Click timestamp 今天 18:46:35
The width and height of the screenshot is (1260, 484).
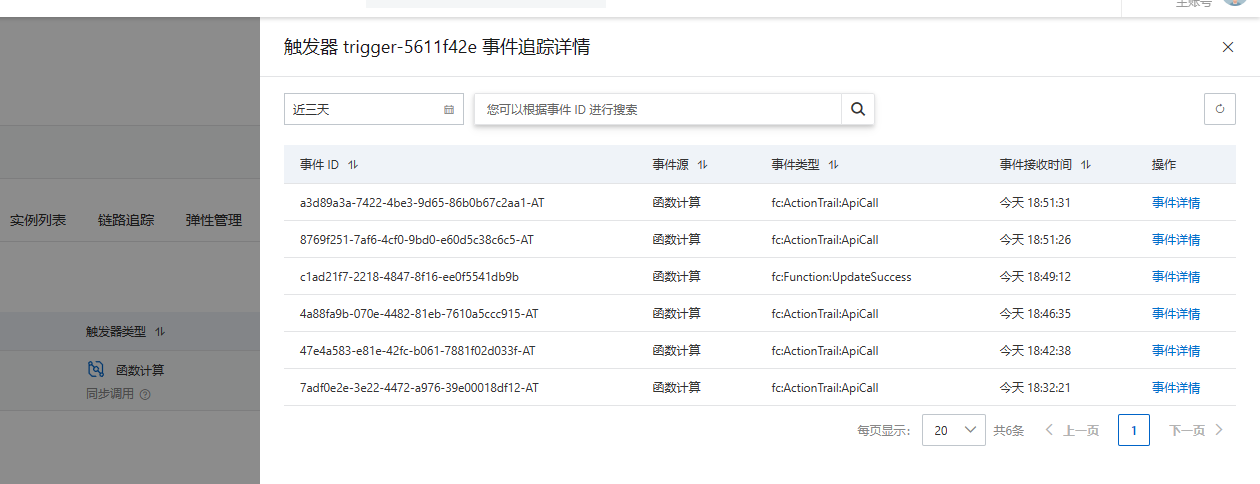(x=1035, y=313)
